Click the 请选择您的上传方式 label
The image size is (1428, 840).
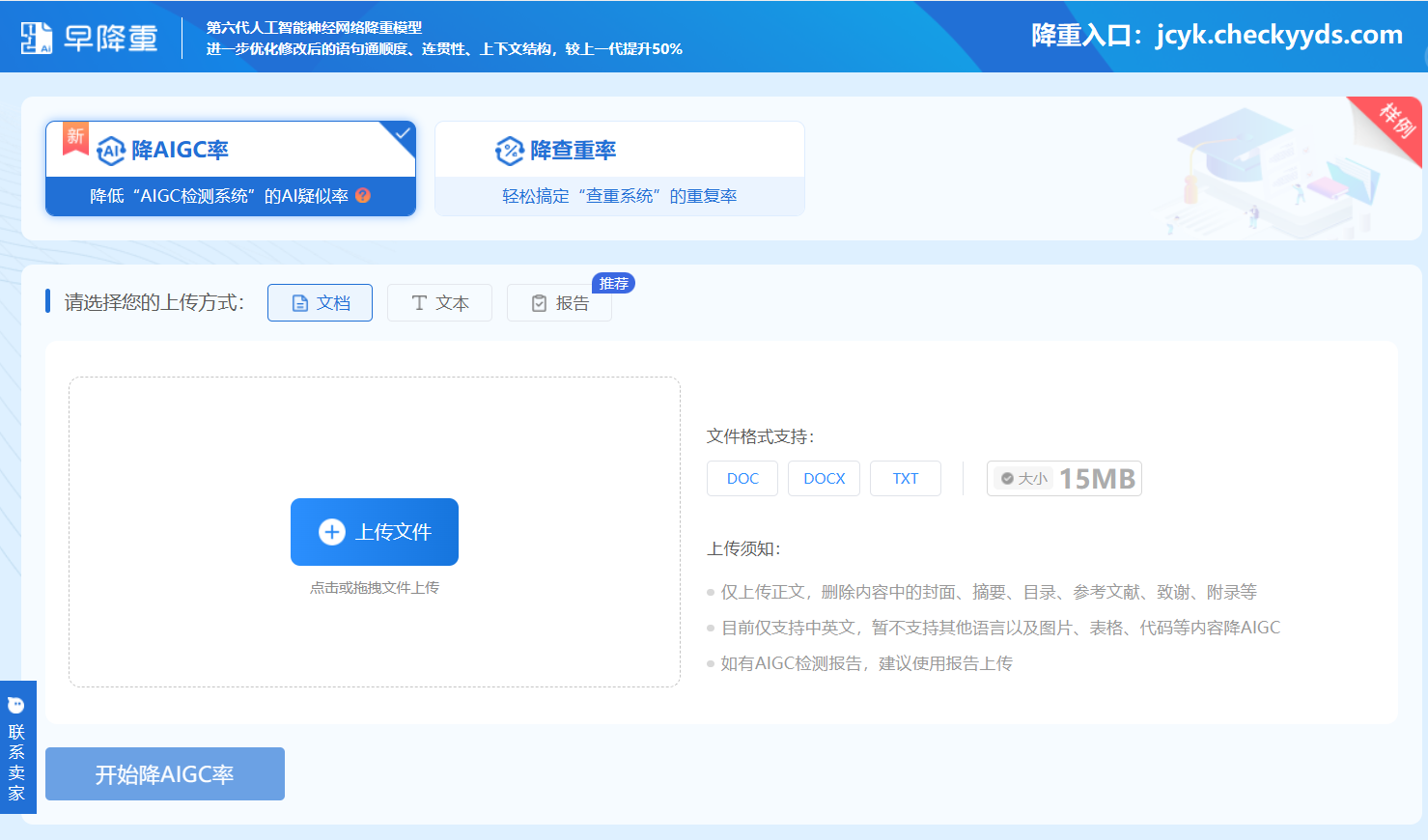click(154, 302)
